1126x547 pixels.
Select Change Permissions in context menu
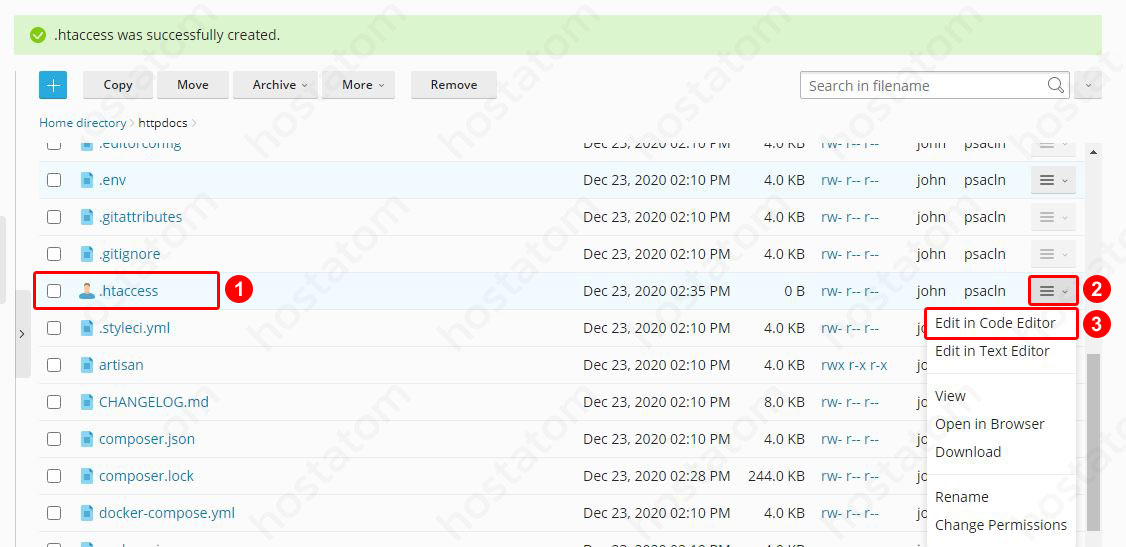click(x=1000, y=525)
